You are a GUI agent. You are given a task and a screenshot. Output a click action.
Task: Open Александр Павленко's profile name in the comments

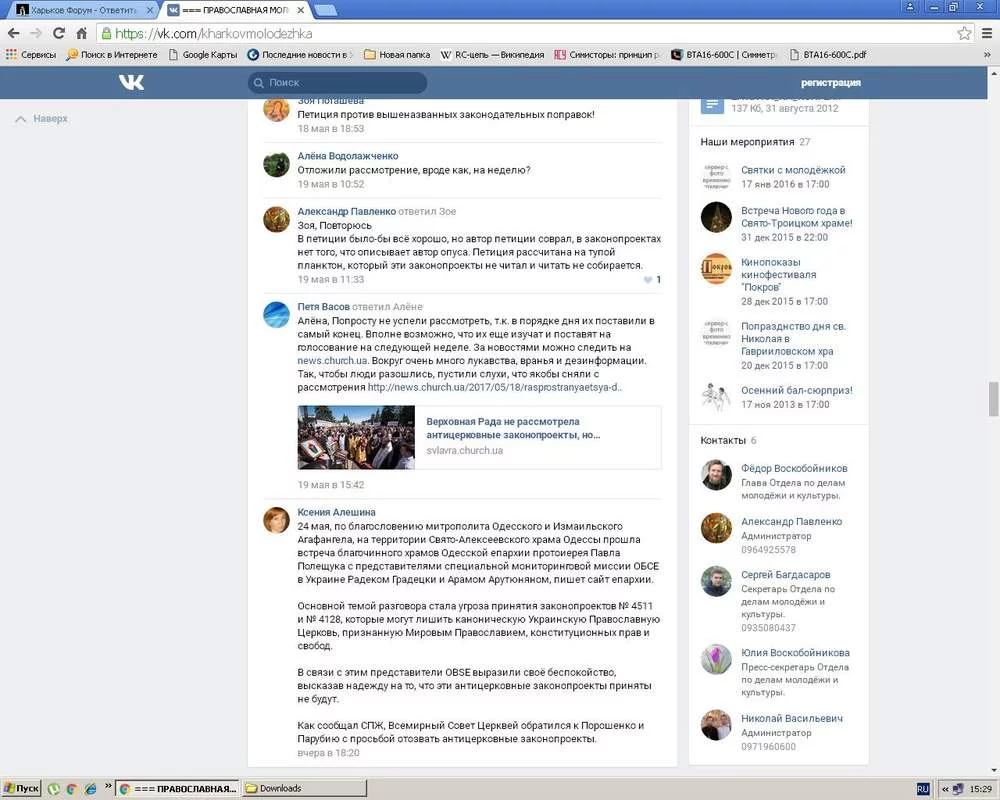pos(346,211)
